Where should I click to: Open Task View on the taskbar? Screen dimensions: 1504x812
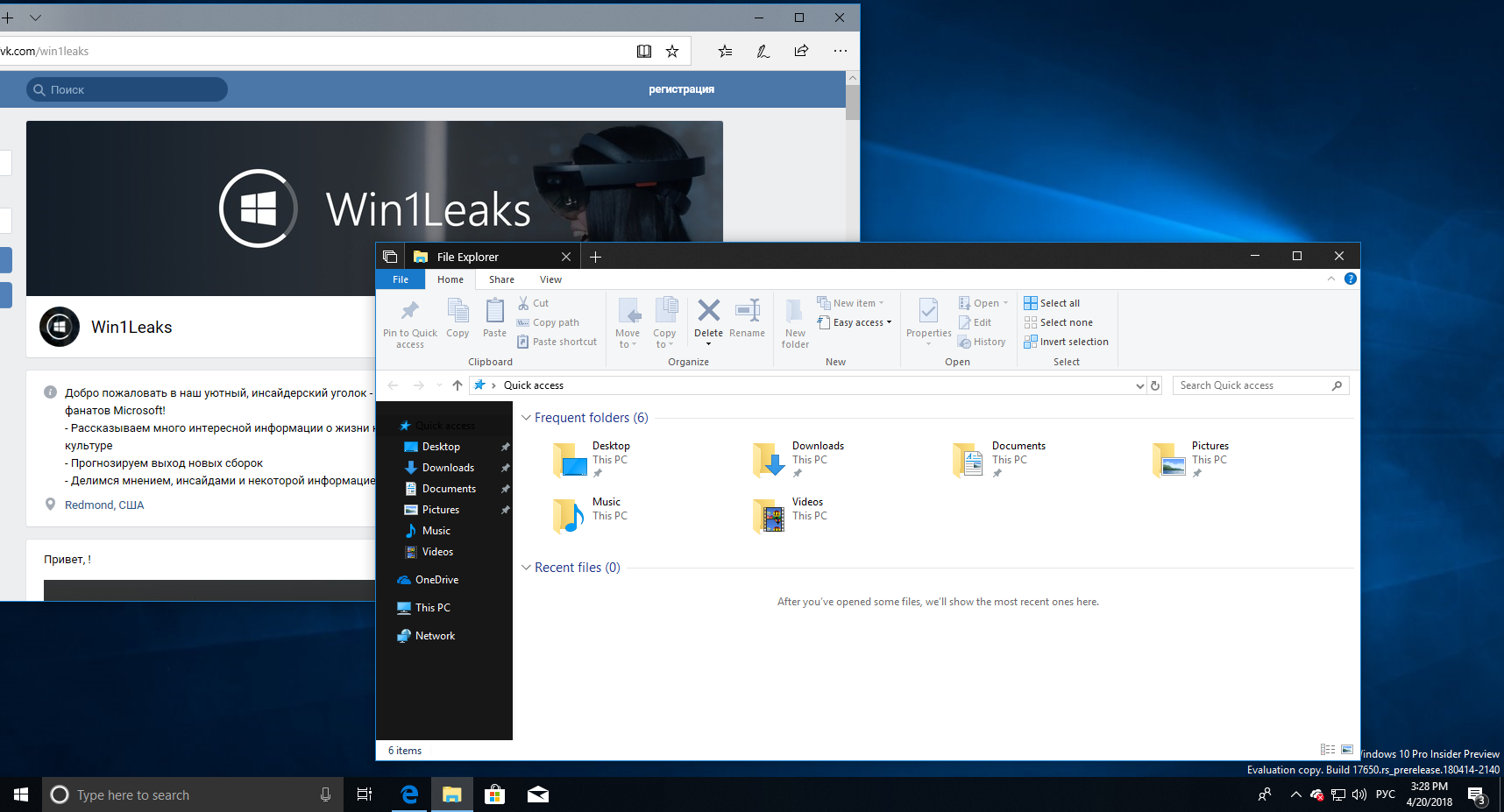(365, 794)
